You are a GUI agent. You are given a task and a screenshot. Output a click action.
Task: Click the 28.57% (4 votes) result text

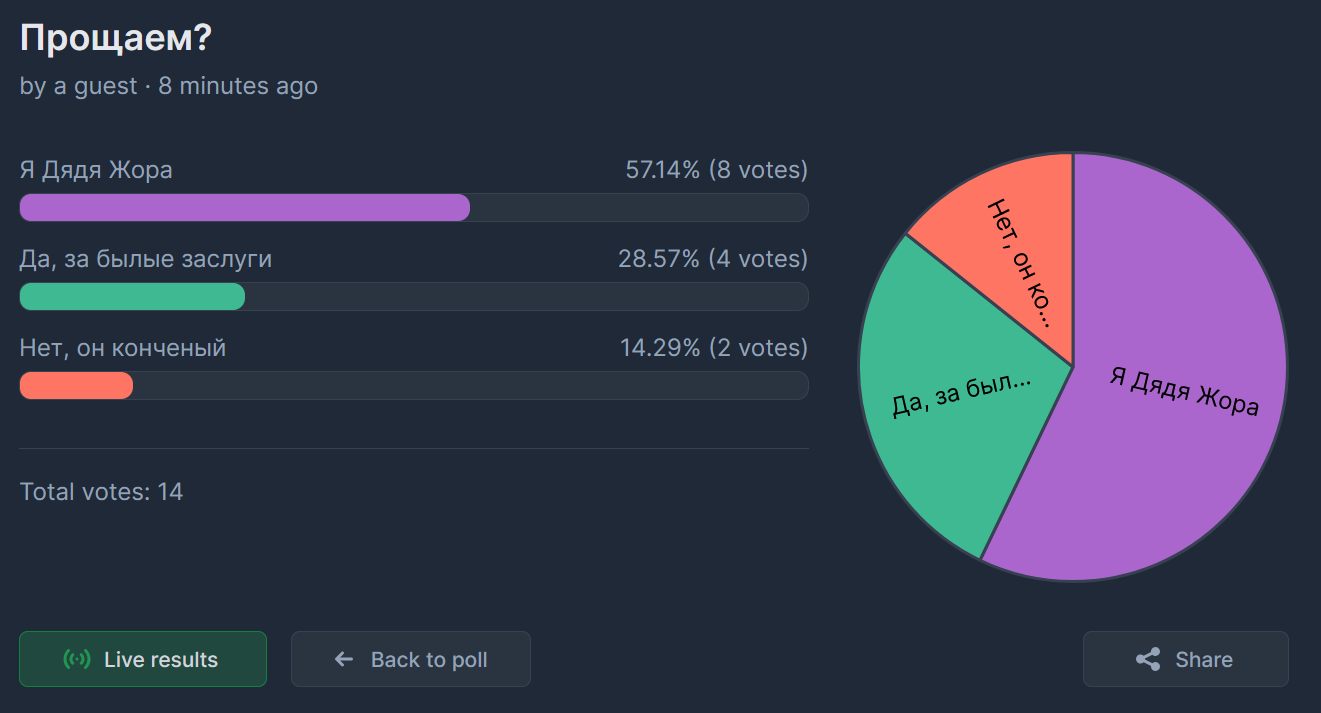tap(713, 259)
